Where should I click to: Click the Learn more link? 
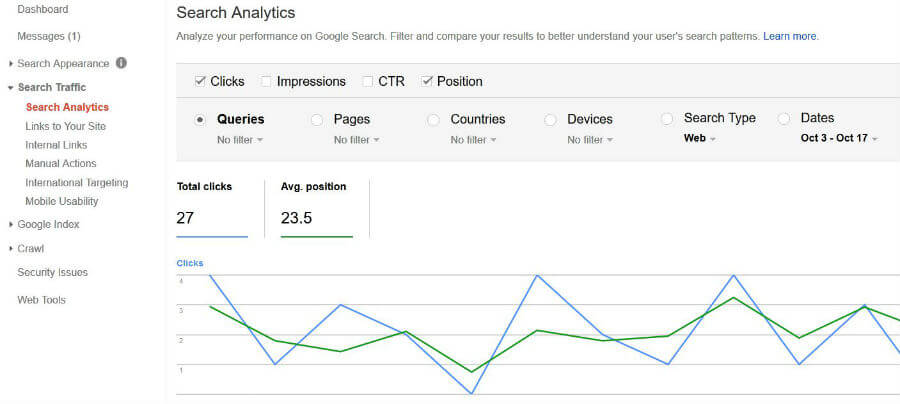[x=790, y=36]
